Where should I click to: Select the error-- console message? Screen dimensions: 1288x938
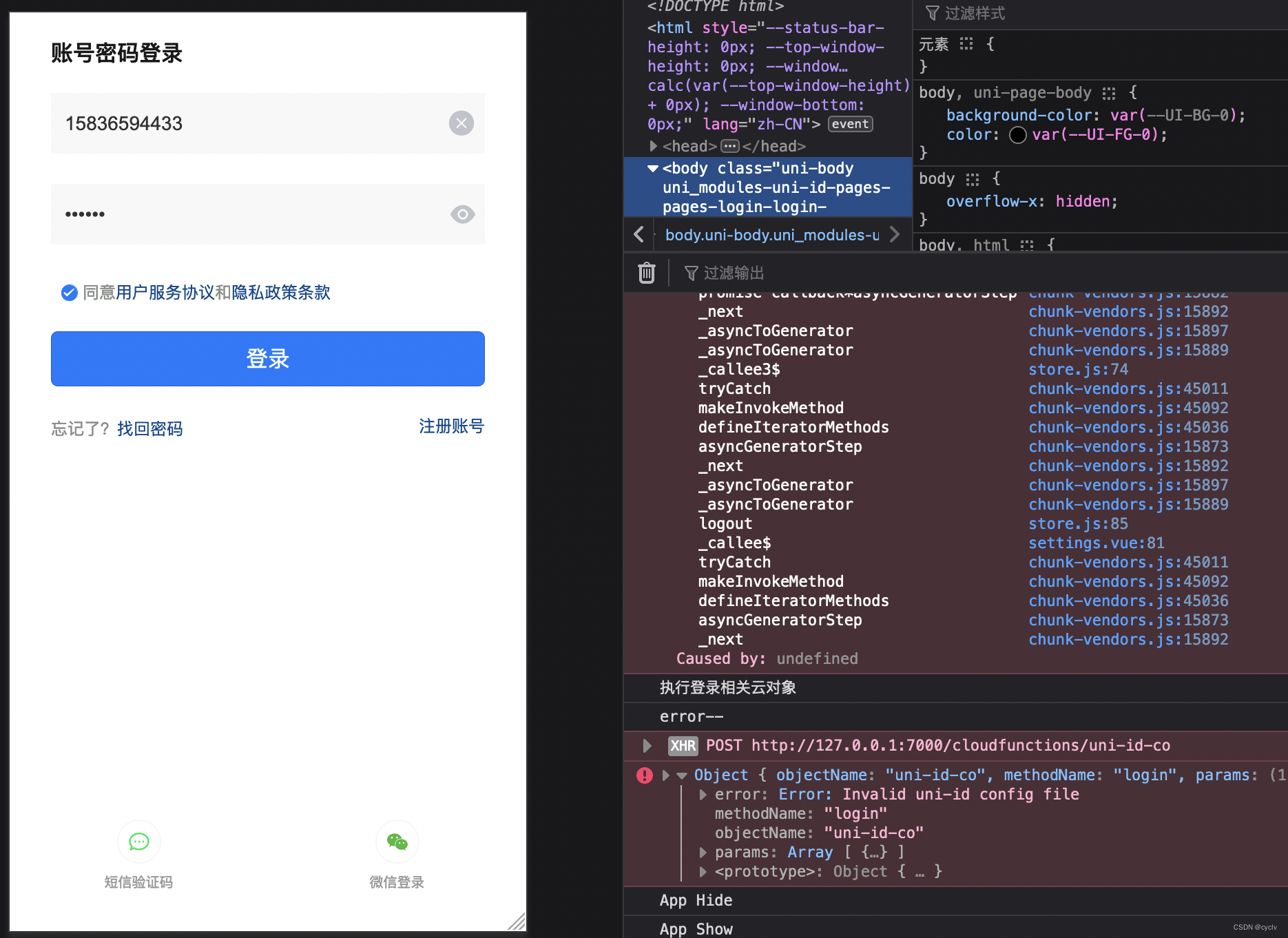(x=692, y=717)
